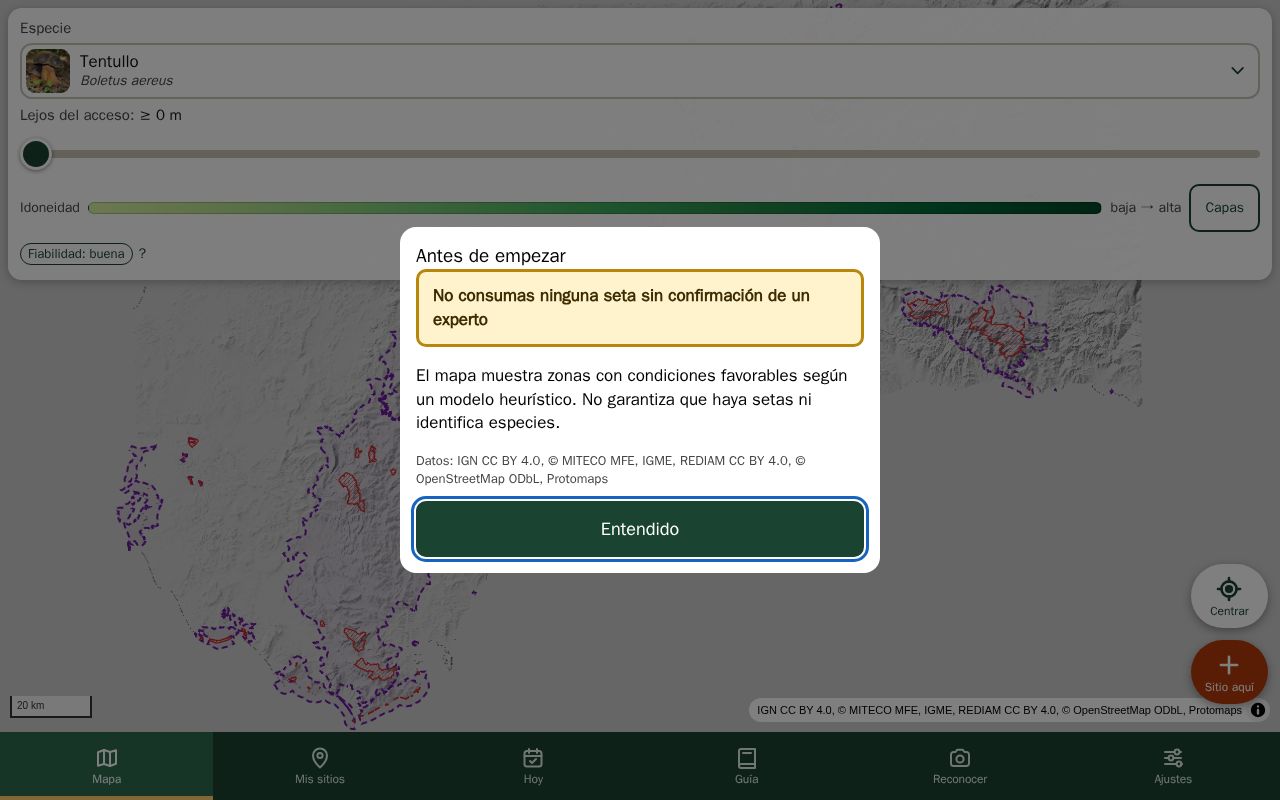Image resolution: width=1280 pixels, height=800 pixels.
Task: Click the Boletus aereus scientific name
Action: click(126, 81)
